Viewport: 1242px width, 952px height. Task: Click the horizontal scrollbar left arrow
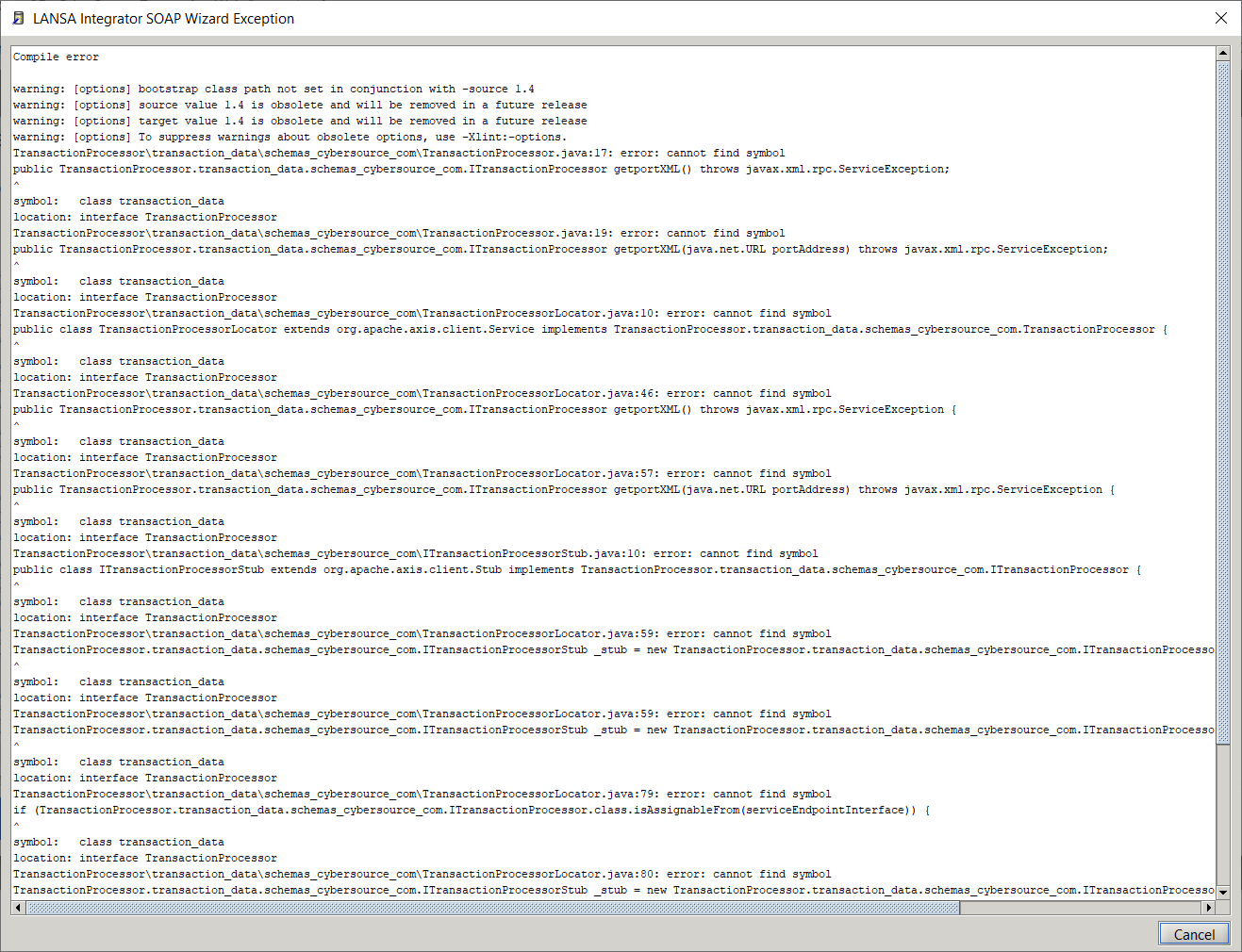19,908
